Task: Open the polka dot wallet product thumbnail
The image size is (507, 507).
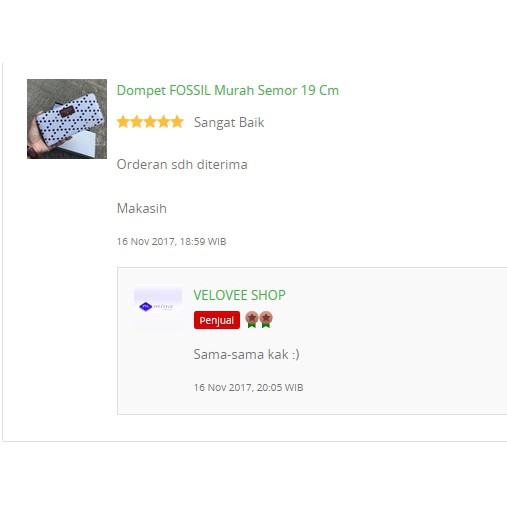Action: 67,119
